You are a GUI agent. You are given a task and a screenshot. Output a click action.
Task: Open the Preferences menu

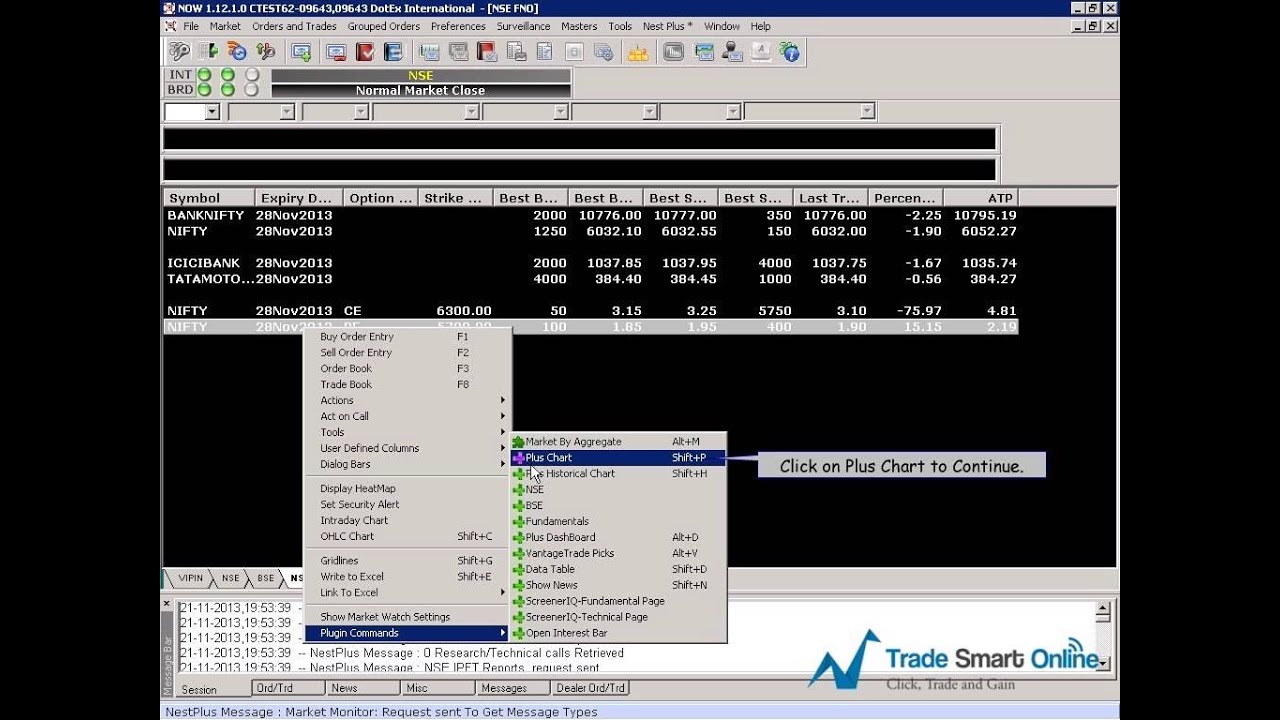tap(458, 26)
